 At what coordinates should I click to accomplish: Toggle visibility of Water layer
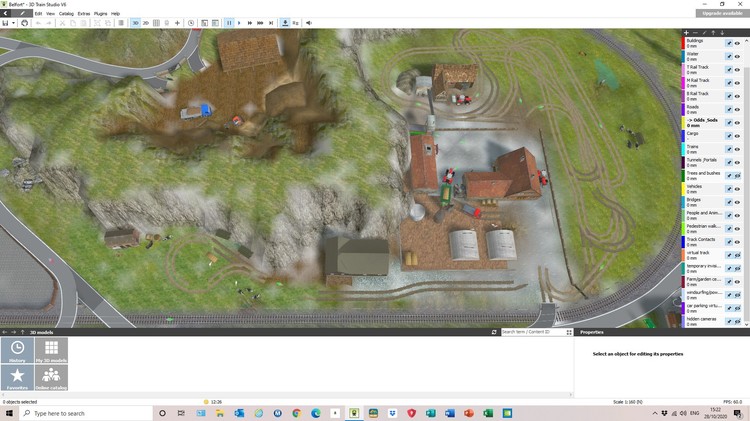(x=738, y=56)
